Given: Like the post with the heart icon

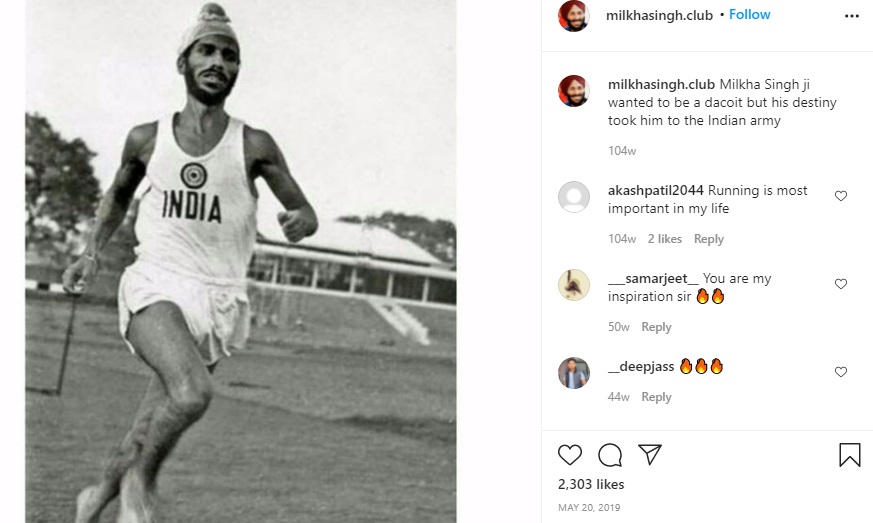Looking at the screenshot, I should pyautogui.click(x=570, y=455).
